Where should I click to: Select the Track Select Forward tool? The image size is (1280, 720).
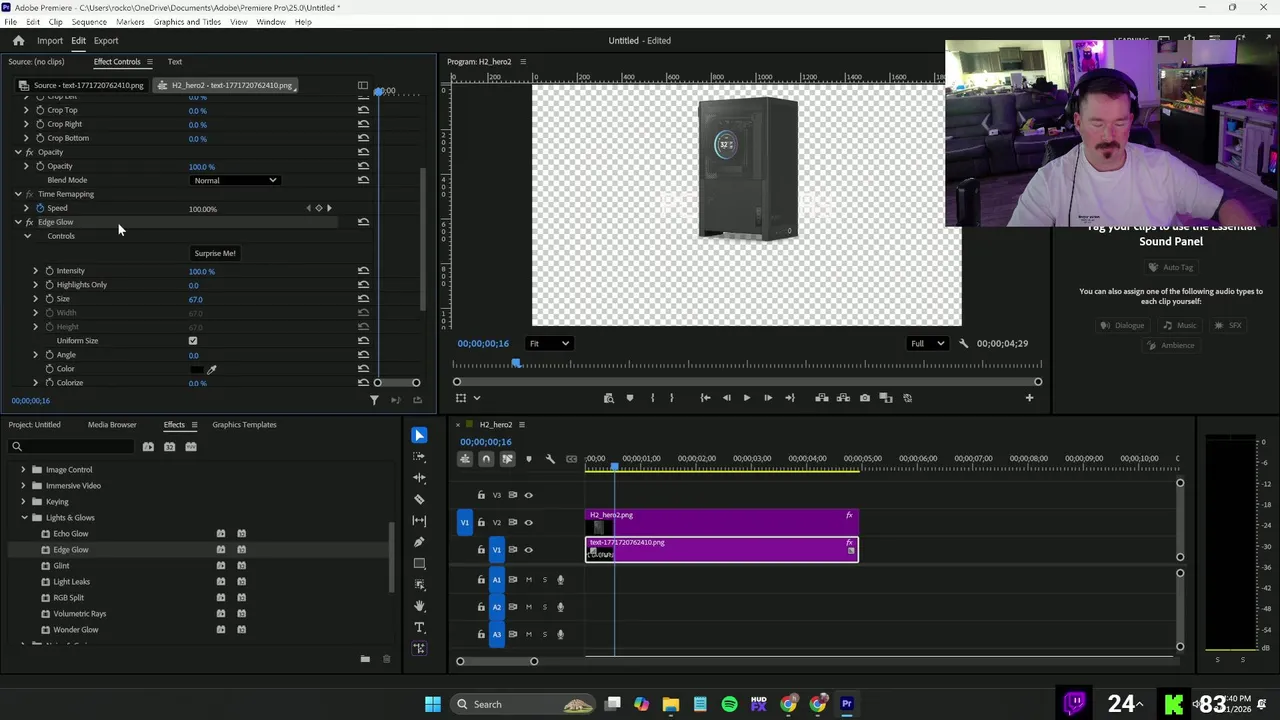tap(419, 456)
